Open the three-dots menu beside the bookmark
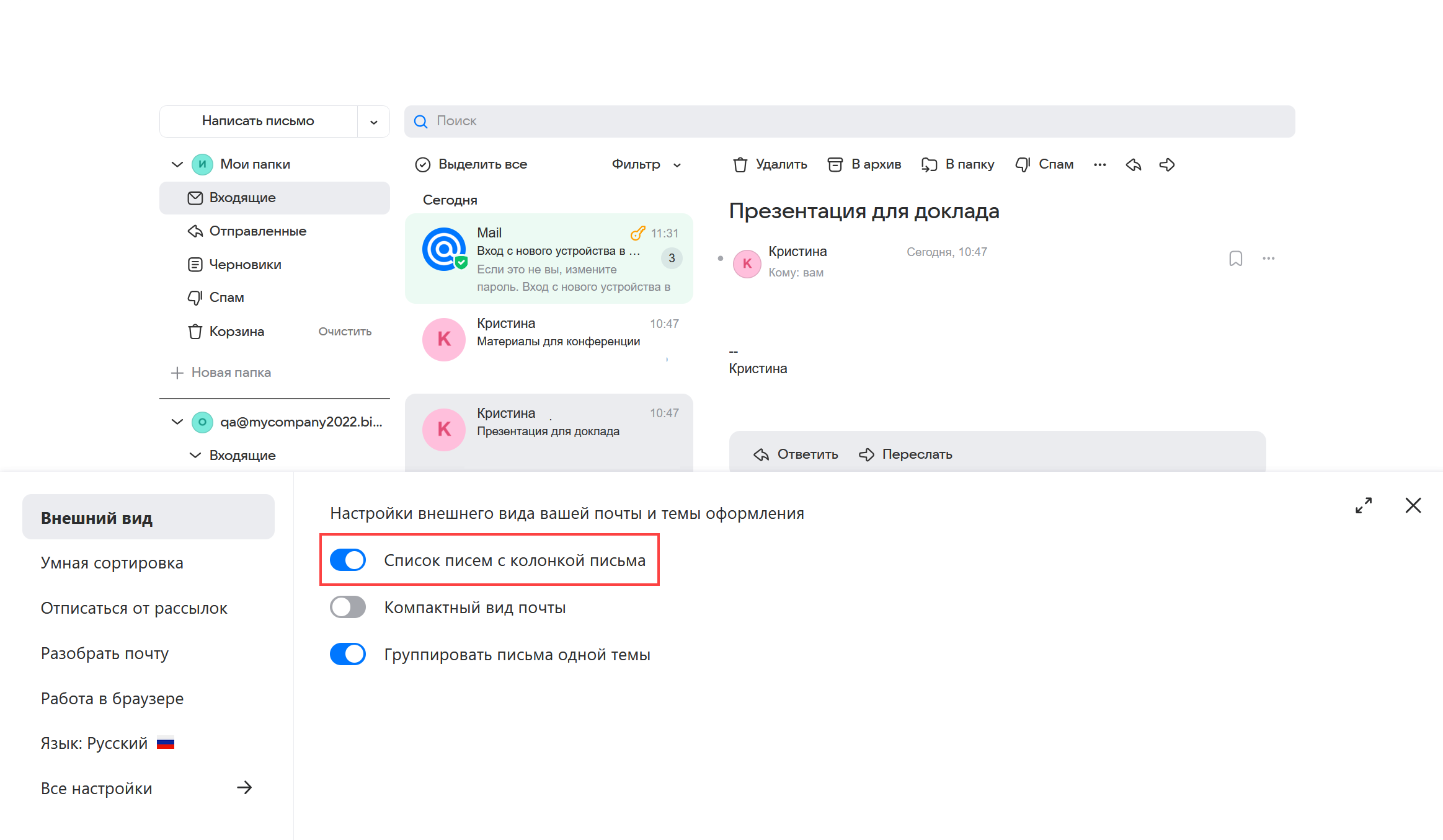 (1268, 259)
